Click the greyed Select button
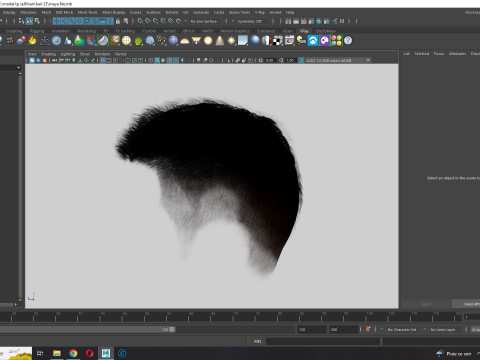This screenshot has width=480, height=360. click(x=426, y=304)
